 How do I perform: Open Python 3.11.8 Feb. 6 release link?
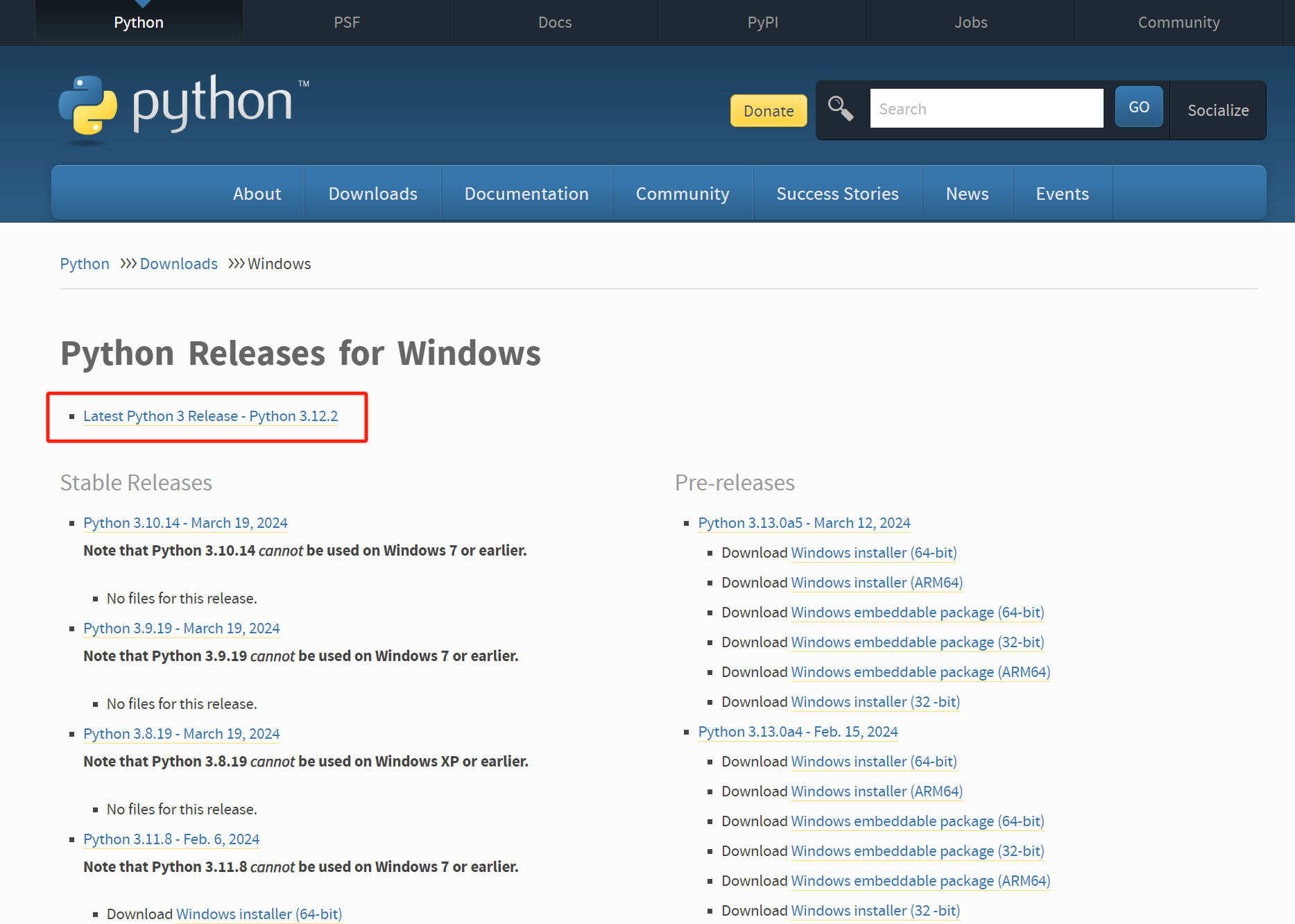click(171, 839)
